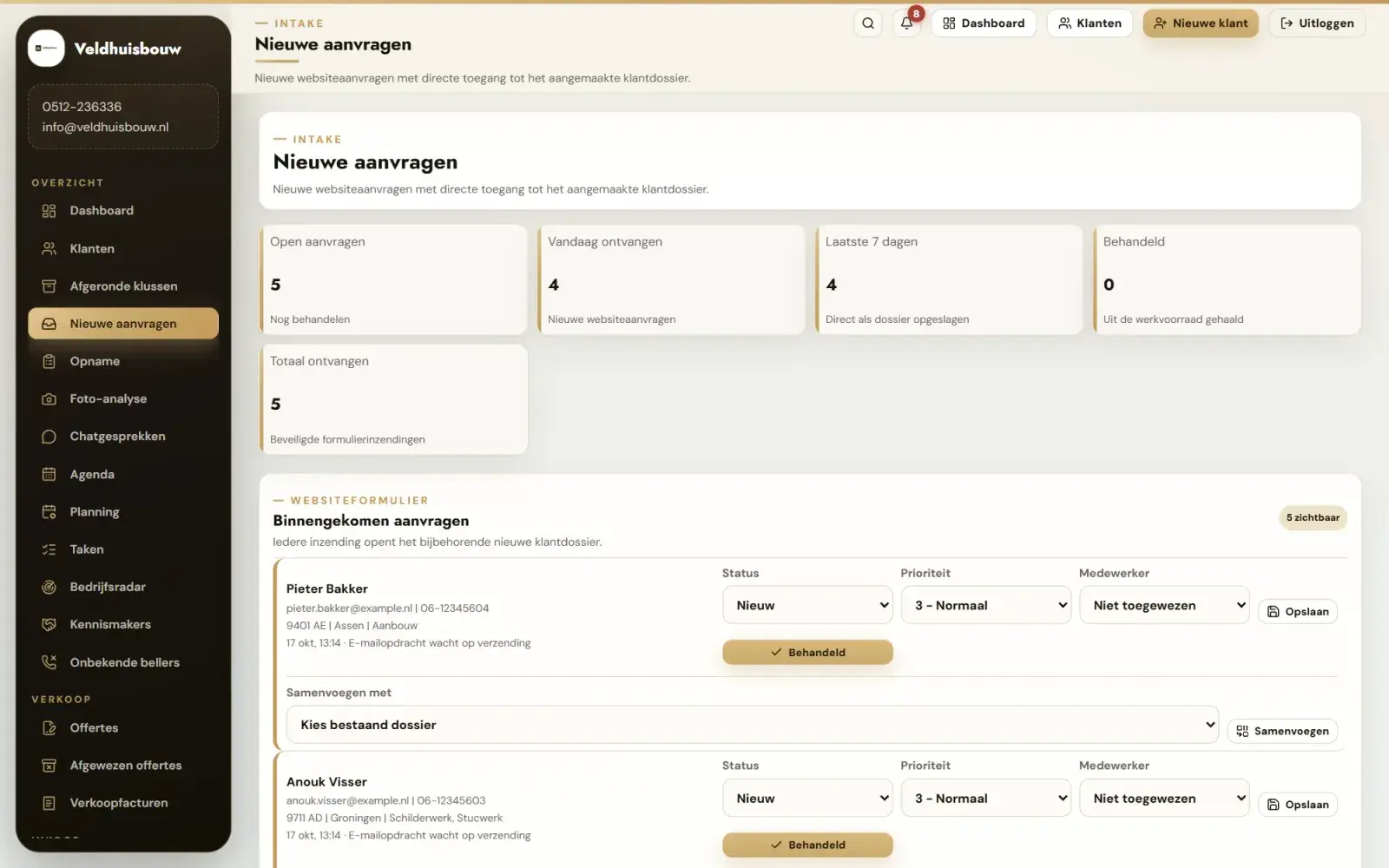Click the Nieuwe aanvragen inbox icon in the sidebar
This screenshot has height=868, width=1389.
[x=49, y=324]
